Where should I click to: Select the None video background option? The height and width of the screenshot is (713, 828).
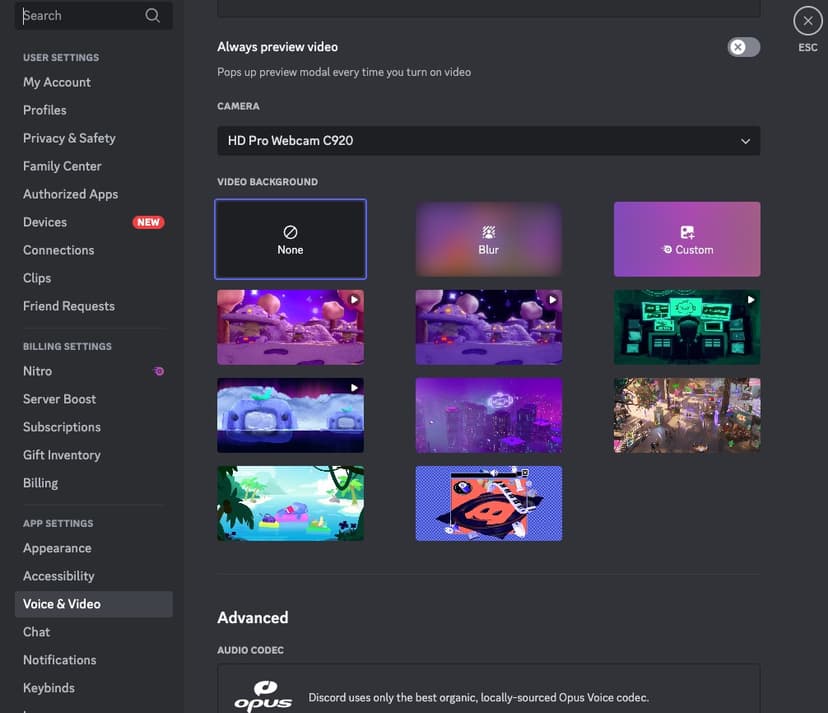[x=290, y=238]
